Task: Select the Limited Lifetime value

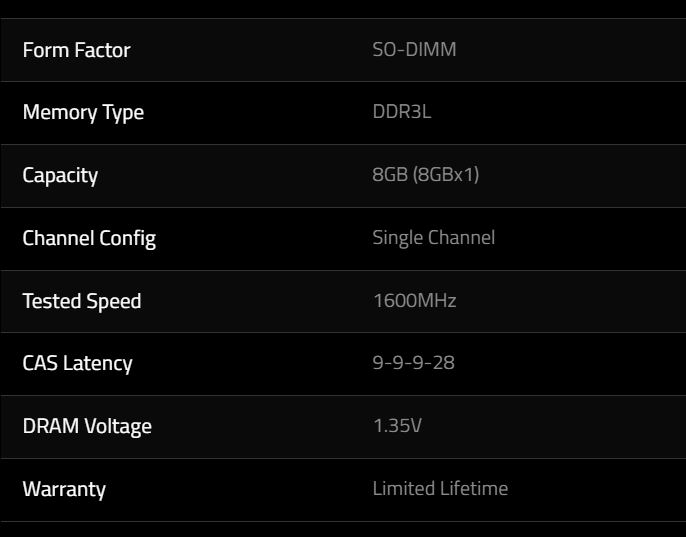Action: coord(440,488)
